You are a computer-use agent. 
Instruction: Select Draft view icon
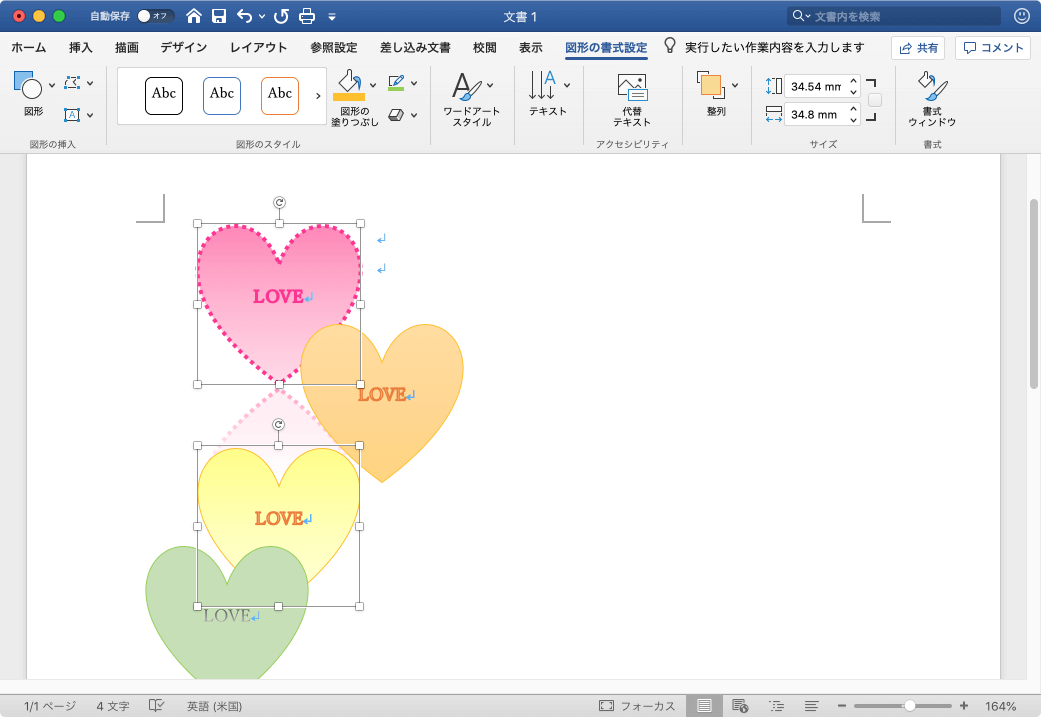point(811,706)
